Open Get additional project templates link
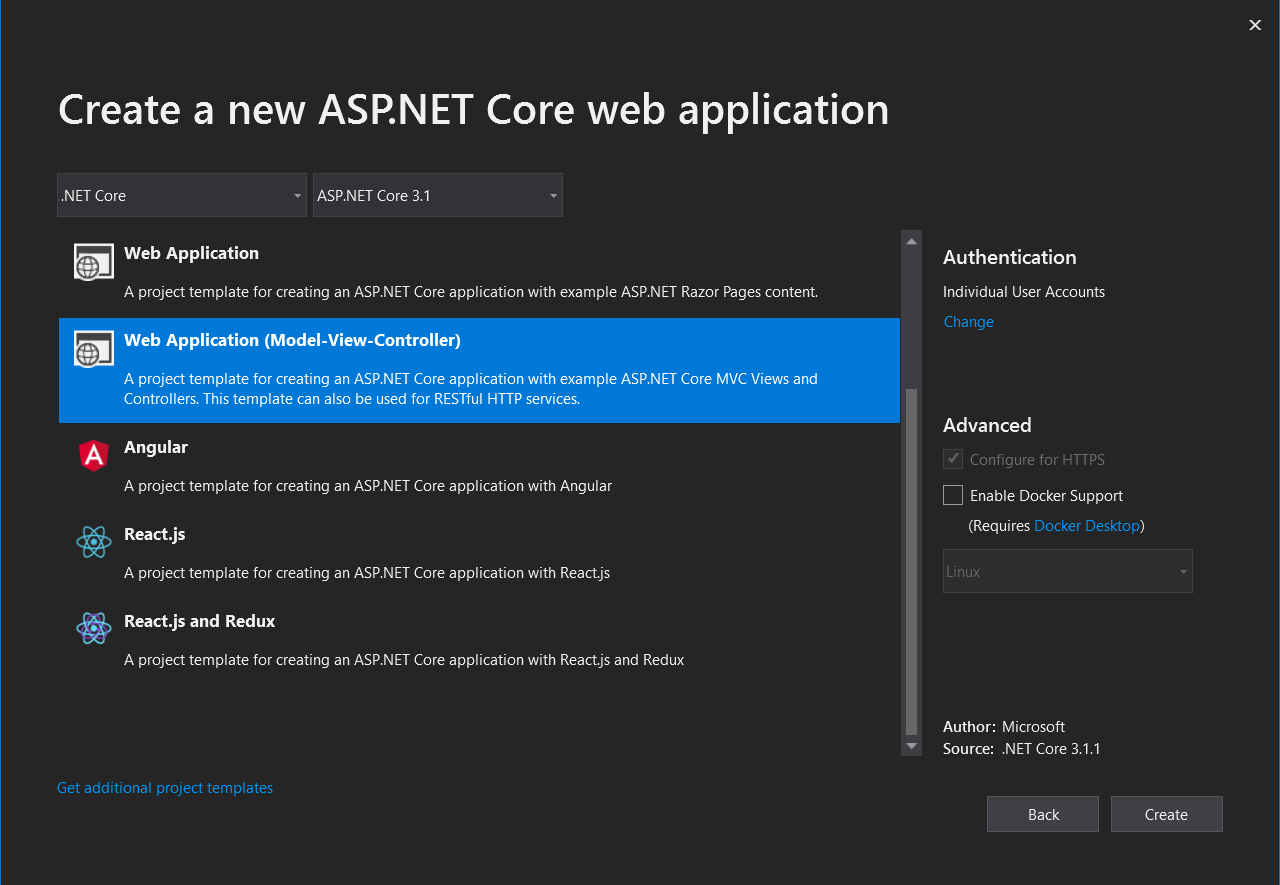 165,788
